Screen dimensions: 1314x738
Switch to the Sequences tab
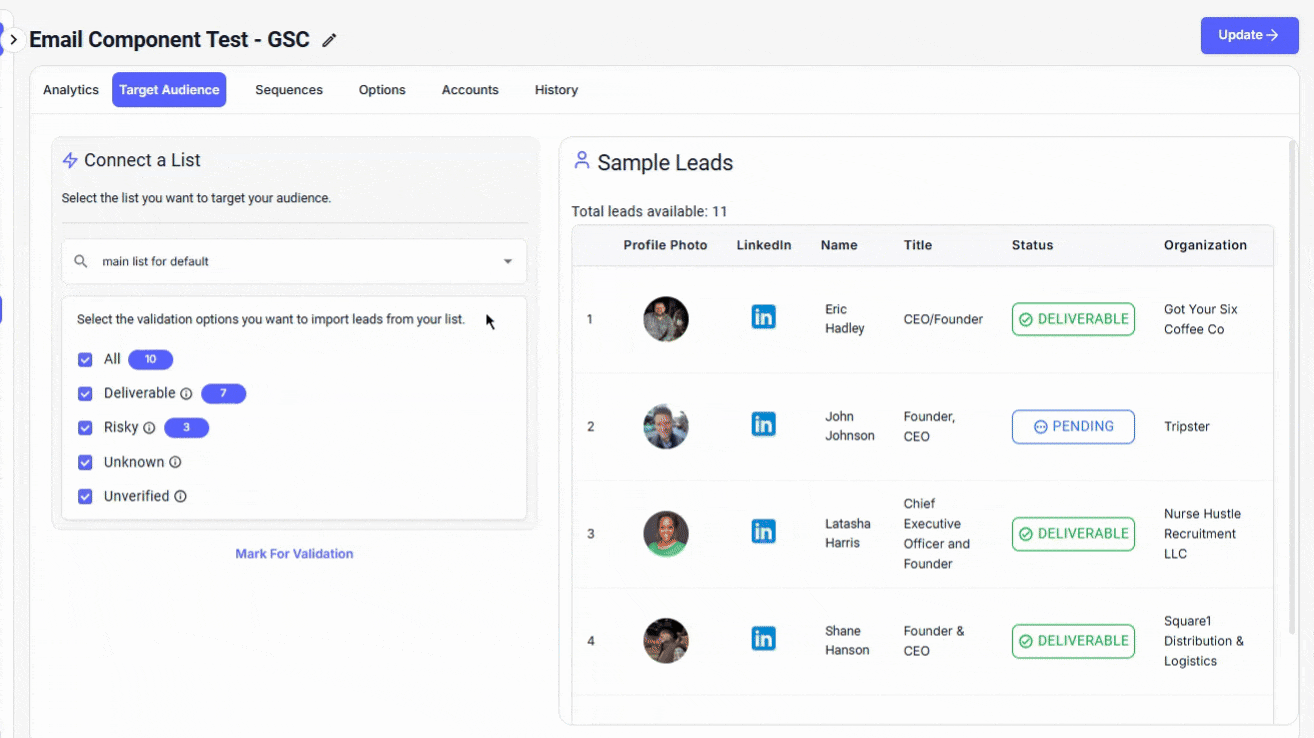click(289, 90)
